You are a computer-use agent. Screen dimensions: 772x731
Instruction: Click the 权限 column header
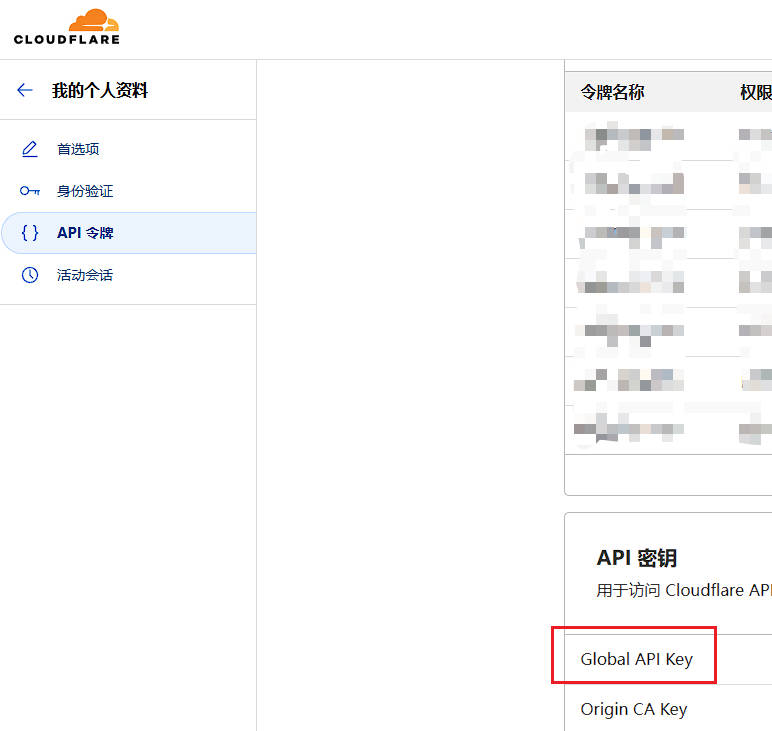(x=755, y=92)
